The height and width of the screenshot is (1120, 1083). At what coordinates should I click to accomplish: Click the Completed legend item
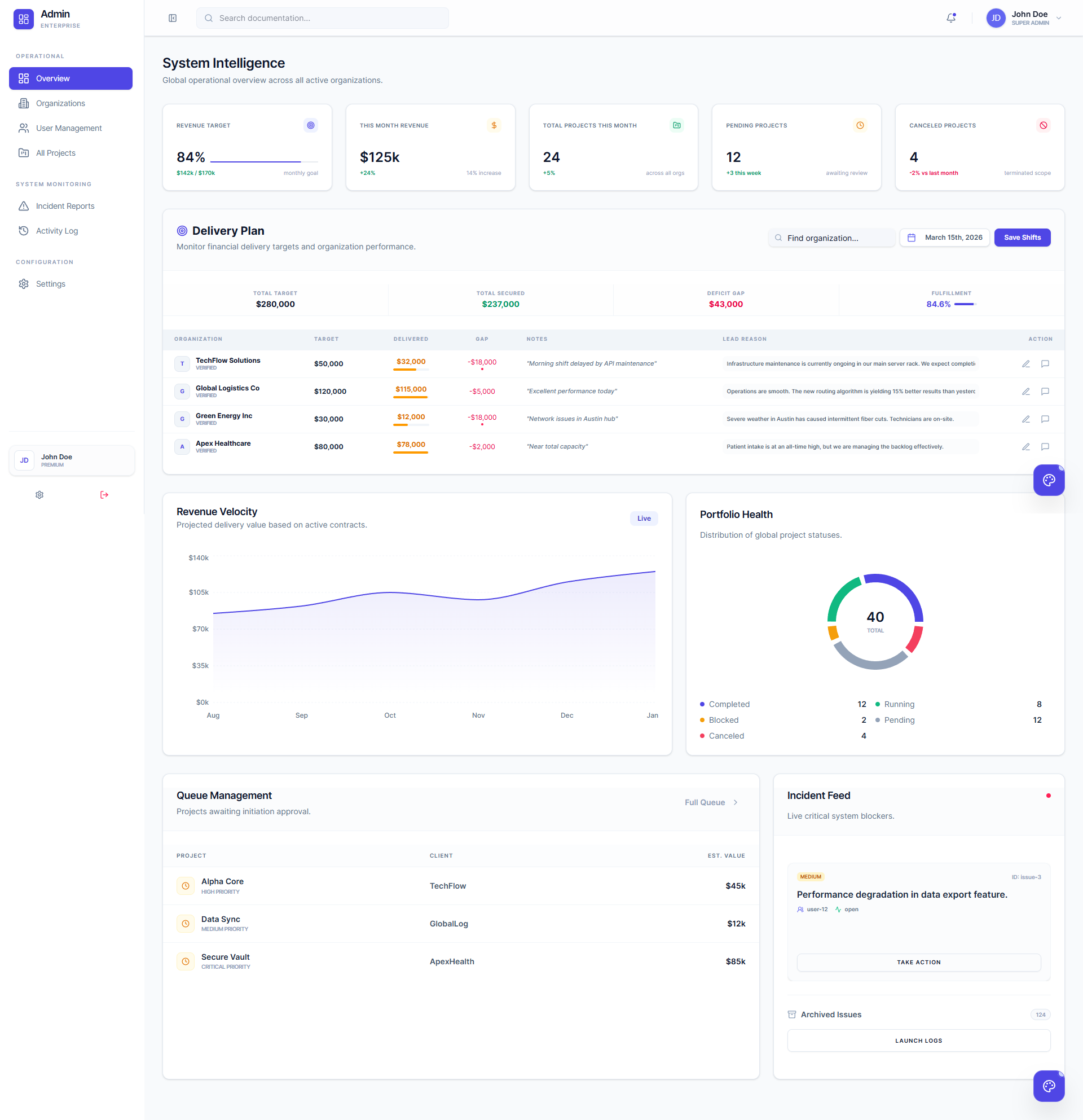click(783, 705)
